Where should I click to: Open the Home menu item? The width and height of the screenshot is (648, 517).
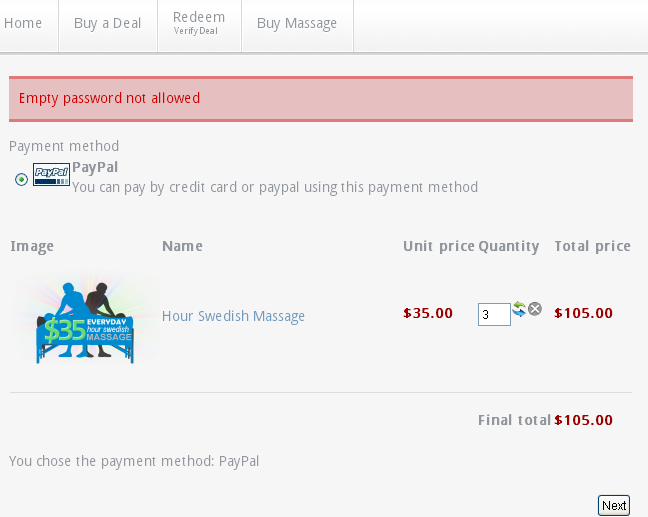[23, 23]
